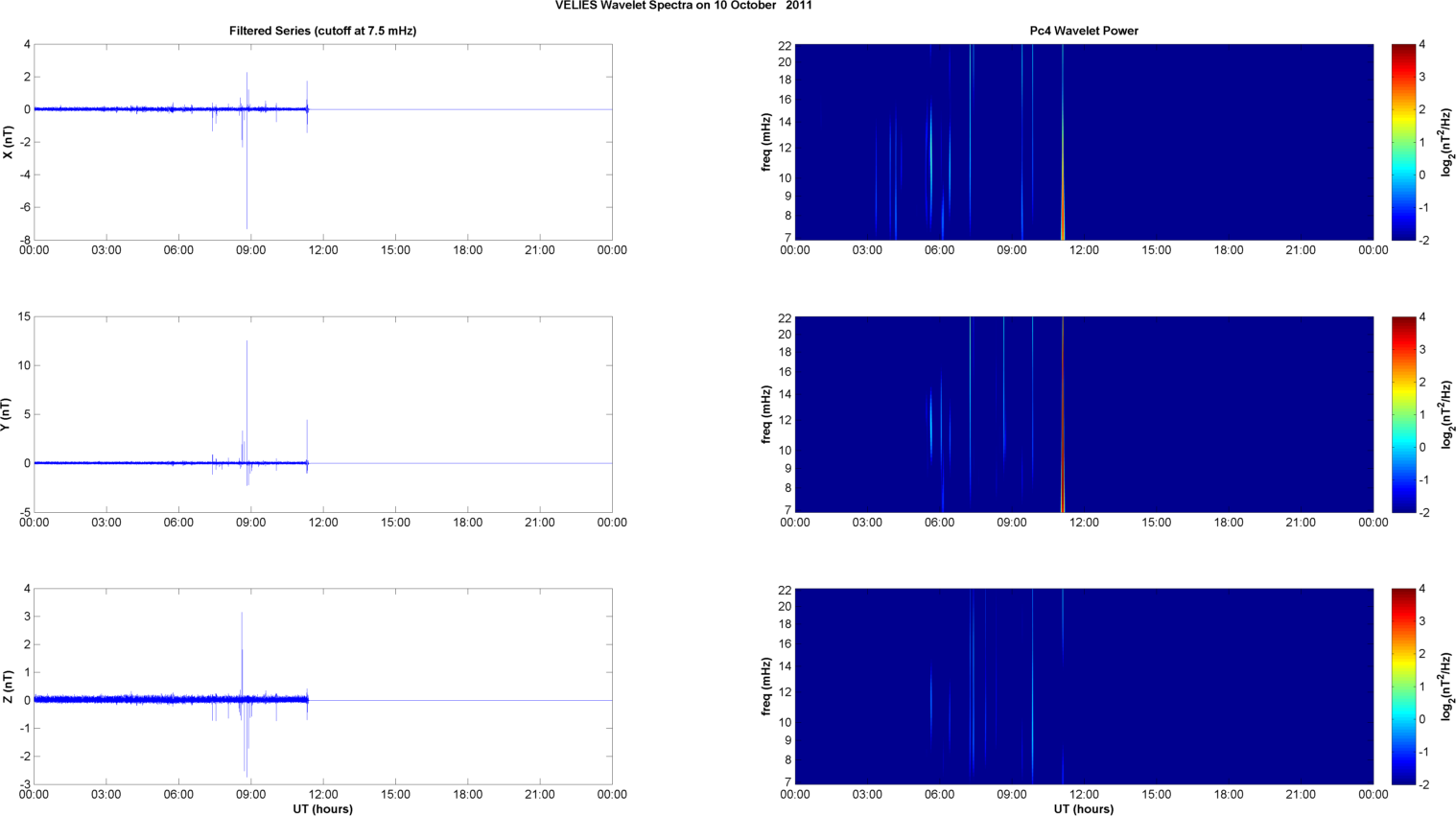Viewport: 1456px width, 816px height.
Task: Click the cyan streak near 06:00 in top spectrogram
Action: point(930,144)
